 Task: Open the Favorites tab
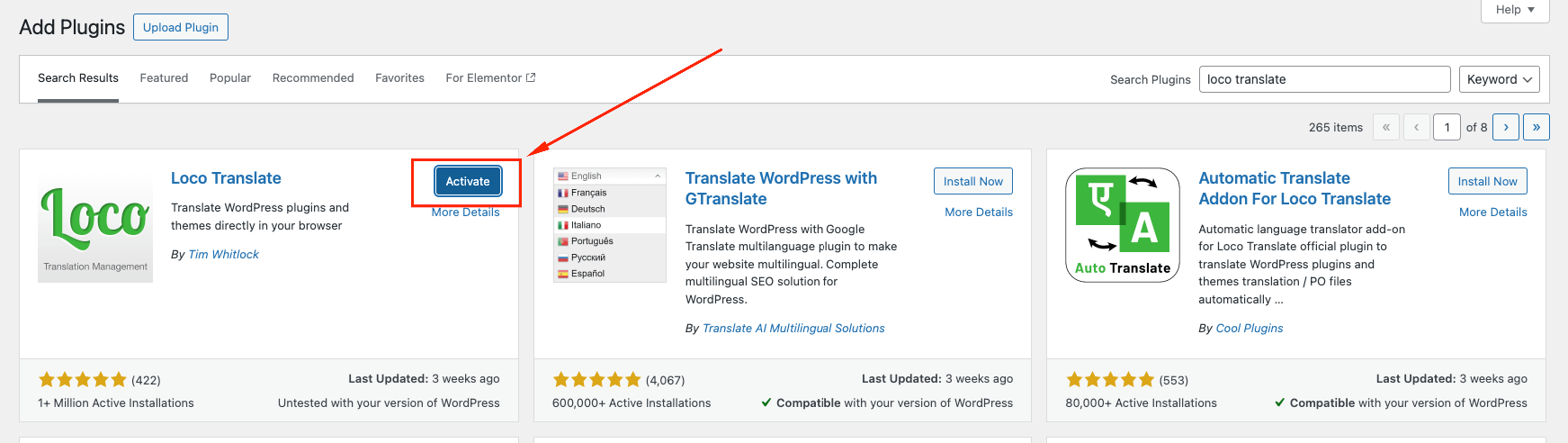399,78
